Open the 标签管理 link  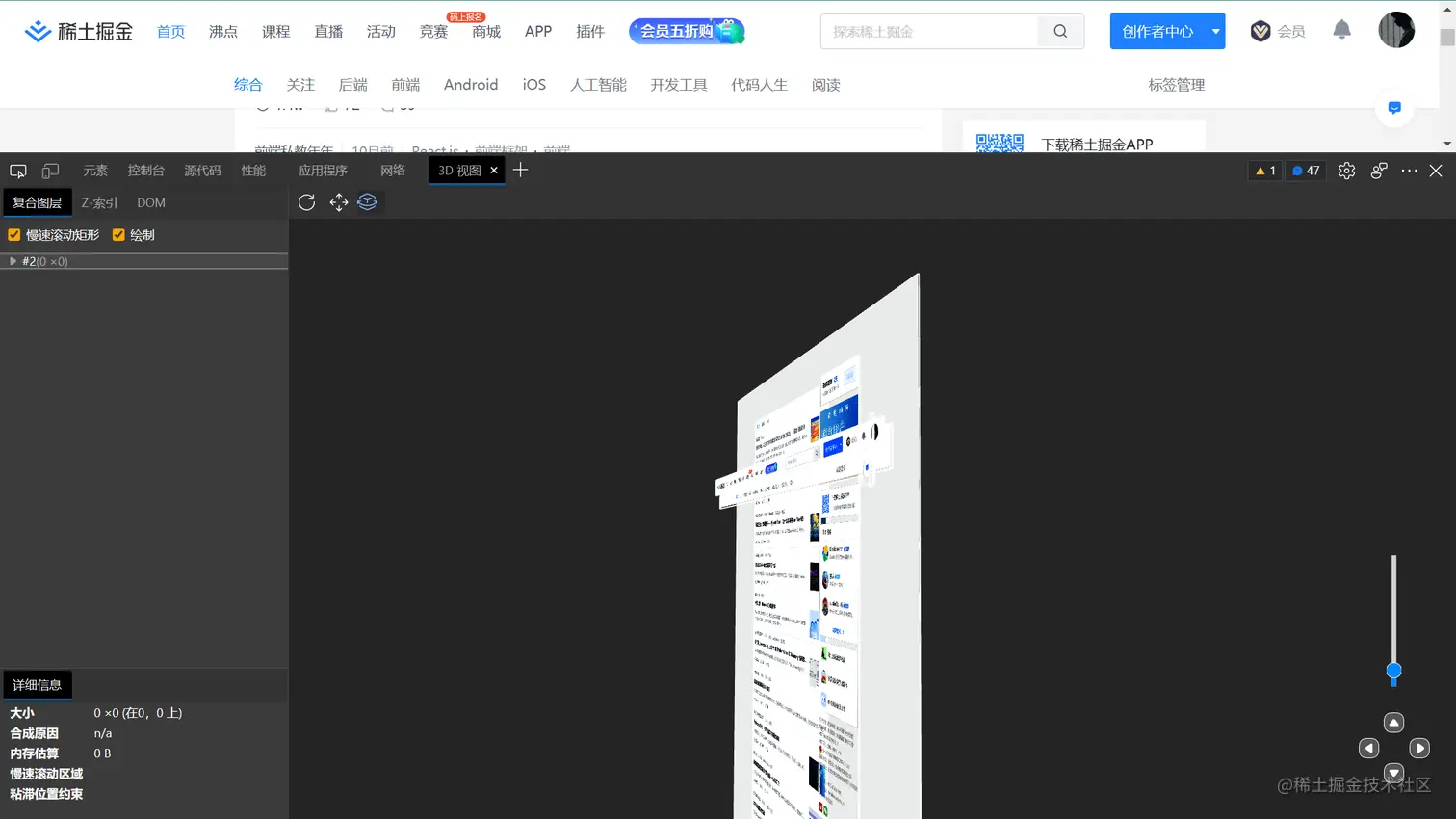pyautogui.click(x=1177, y=85)
